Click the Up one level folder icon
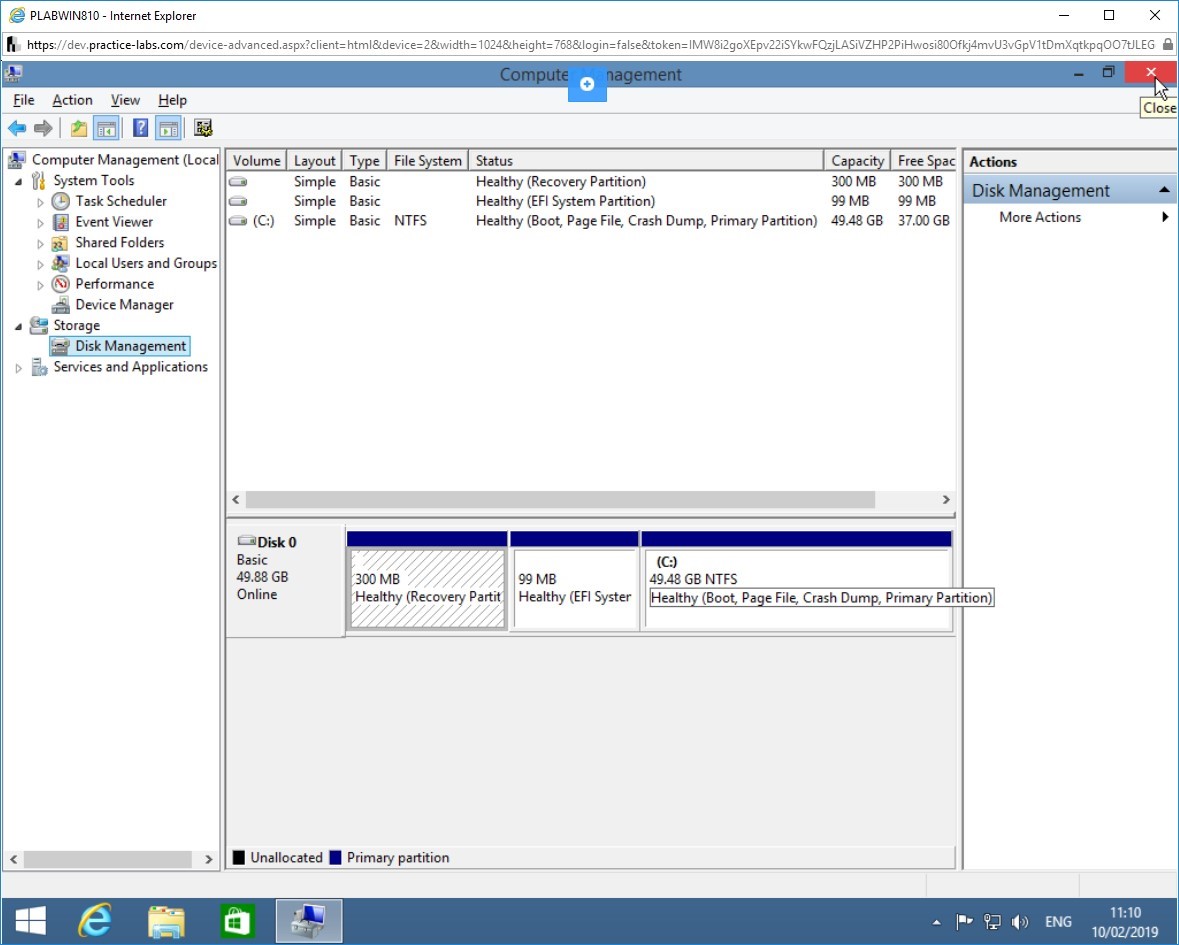Viewport: 1179px width, 945px height. (x=79, y=129)
